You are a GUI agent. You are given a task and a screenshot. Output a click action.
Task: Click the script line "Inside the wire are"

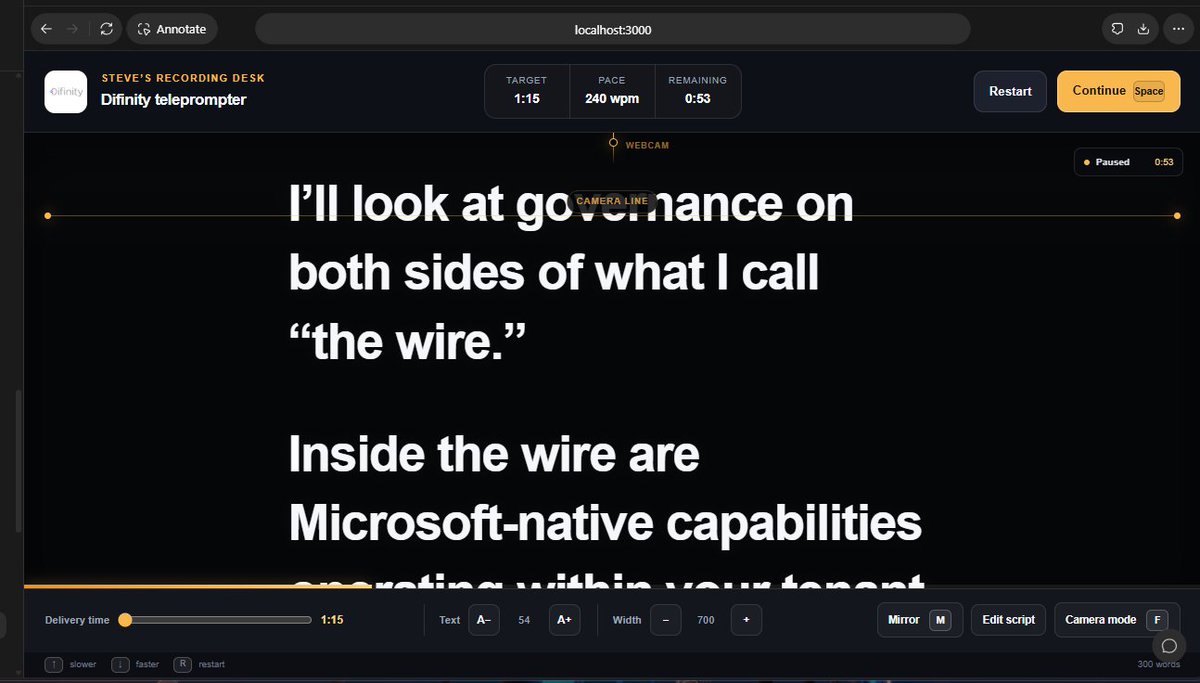tap(494, 456)
